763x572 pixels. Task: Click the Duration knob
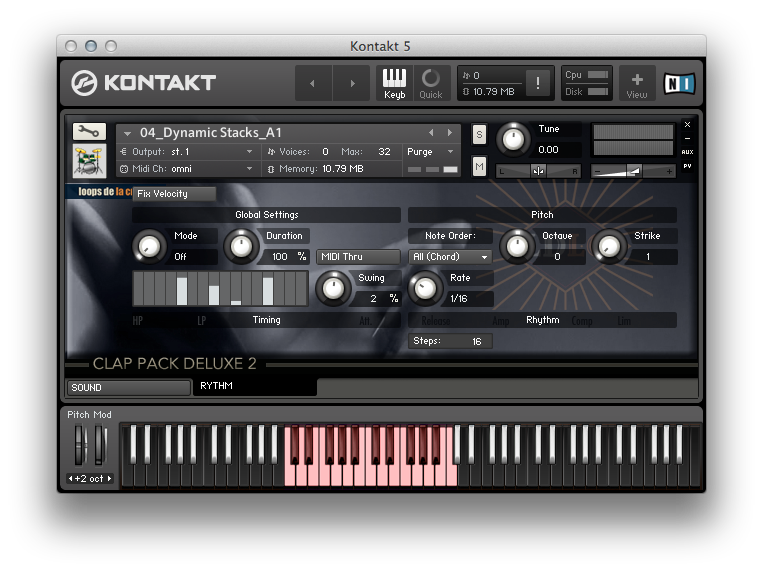241,247
